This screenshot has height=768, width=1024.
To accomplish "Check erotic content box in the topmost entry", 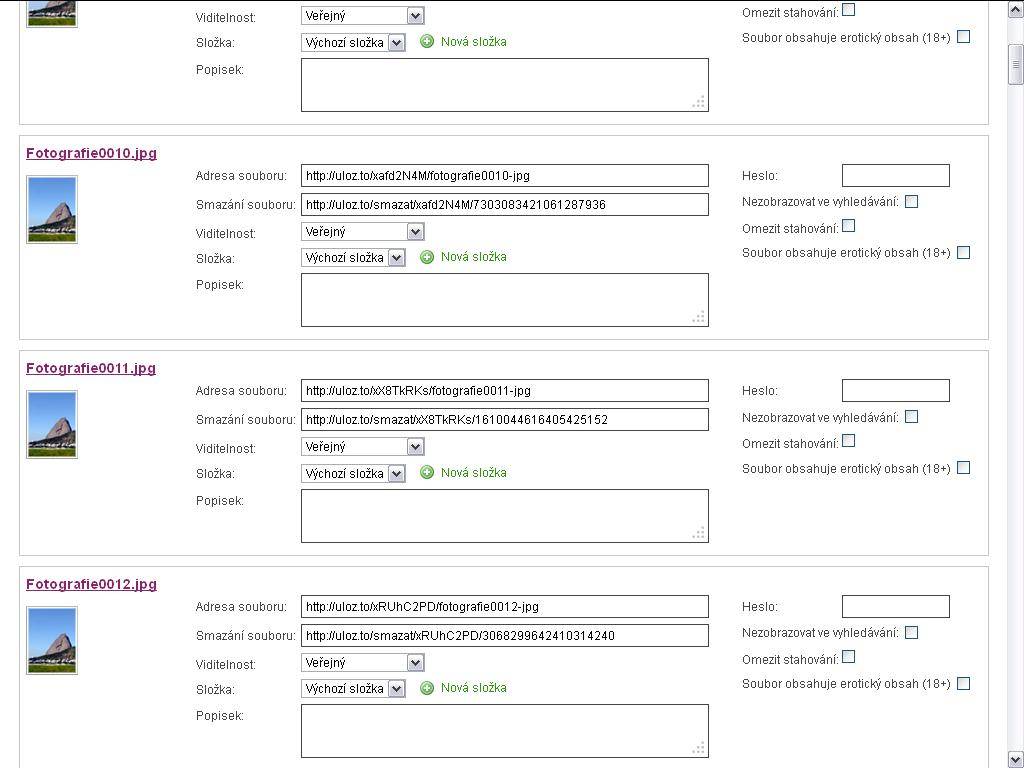I will 963,37.
